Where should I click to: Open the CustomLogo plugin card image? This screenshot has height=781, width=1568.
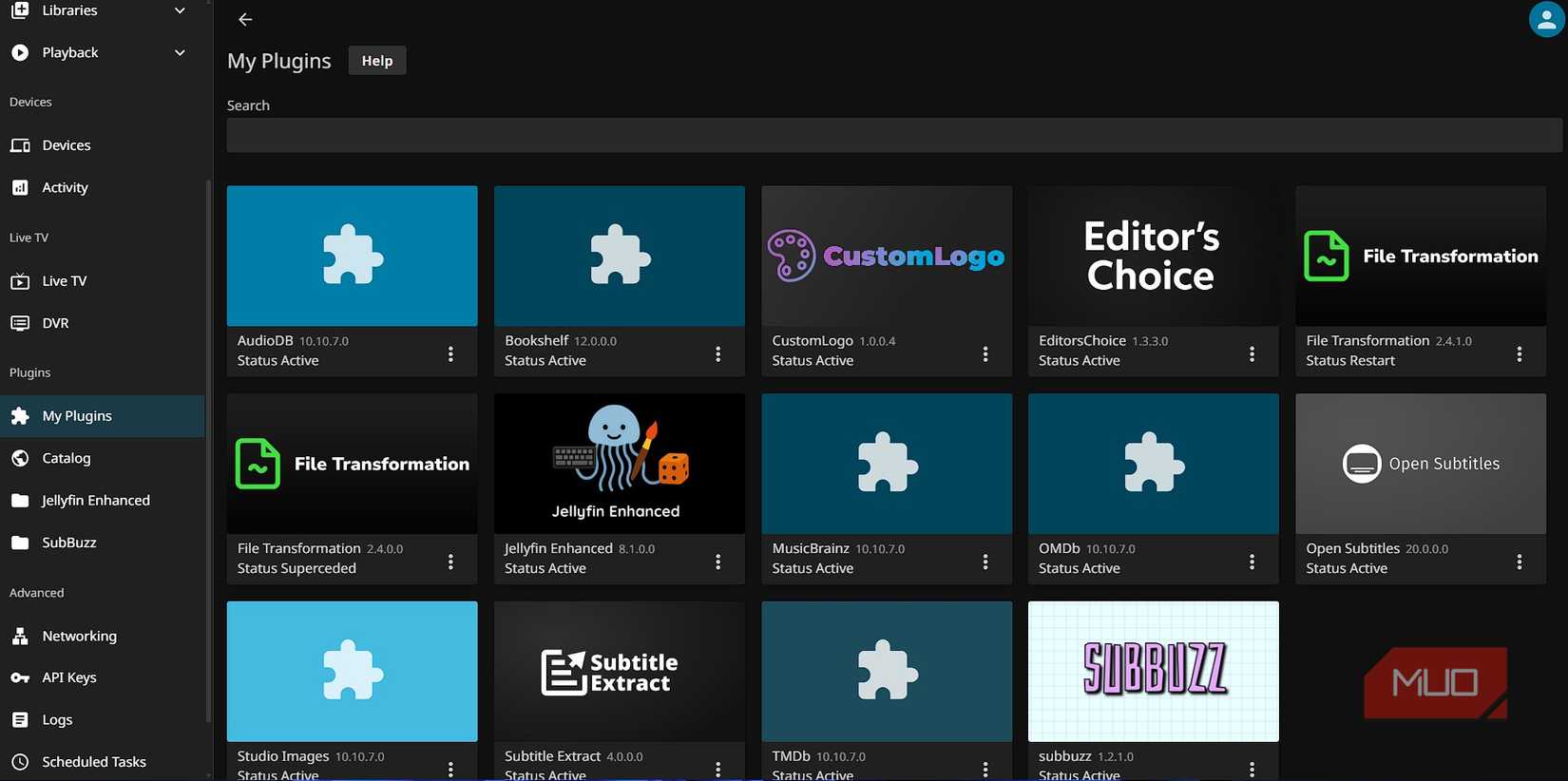coord(887,257)
